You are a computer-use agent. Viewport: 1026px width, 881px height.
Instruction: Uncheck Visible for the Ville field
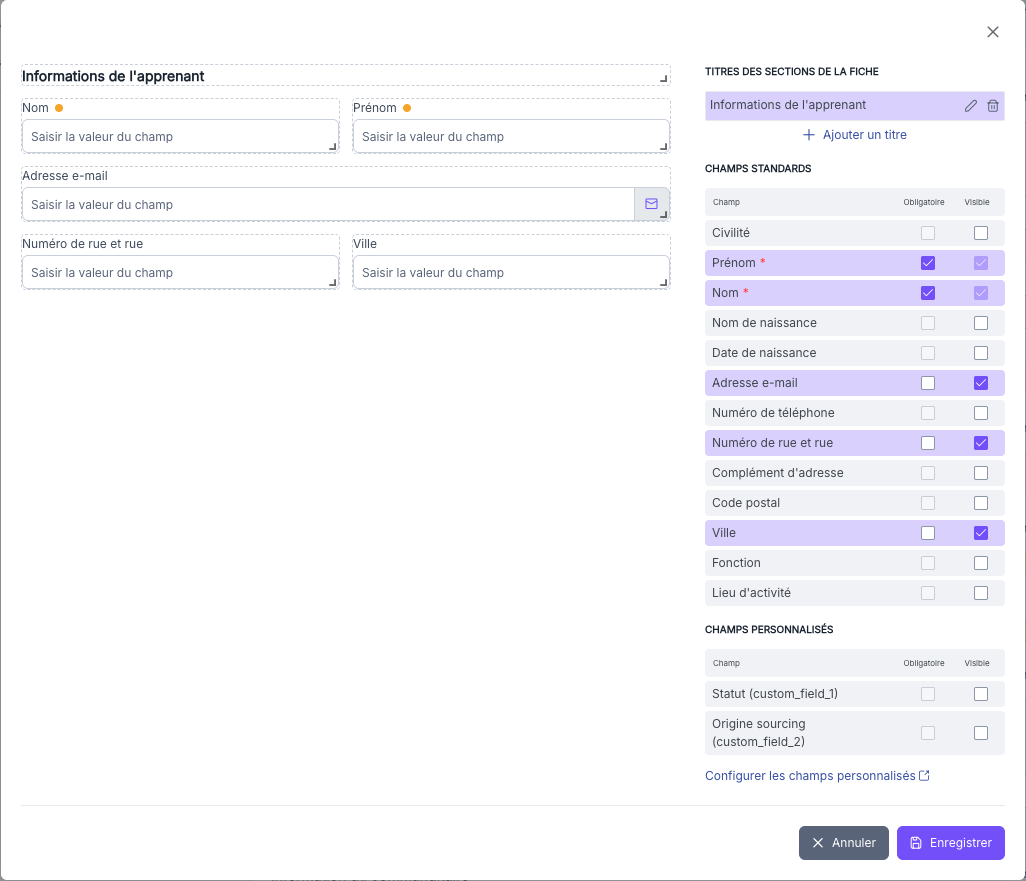(980, 533)
